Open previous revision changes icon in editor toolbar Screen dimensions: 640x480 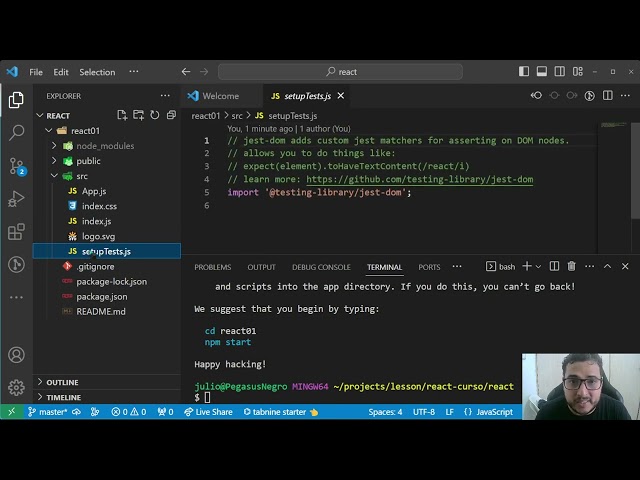[x=536, y=96]
